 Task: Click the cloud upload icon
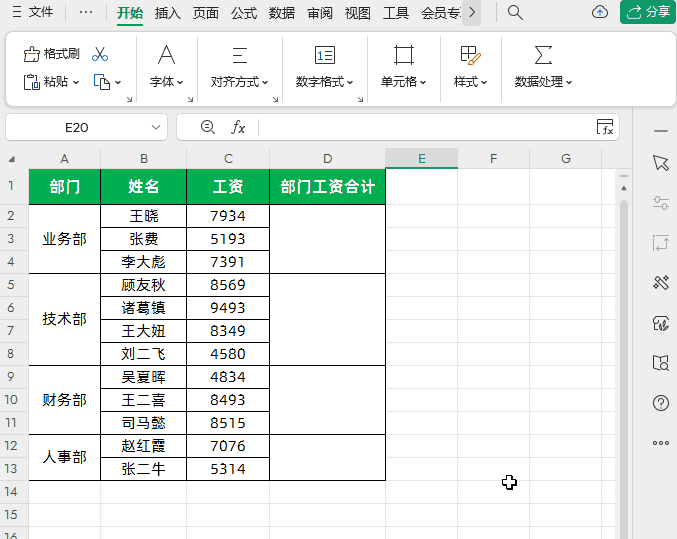click(x=600, y=12)
